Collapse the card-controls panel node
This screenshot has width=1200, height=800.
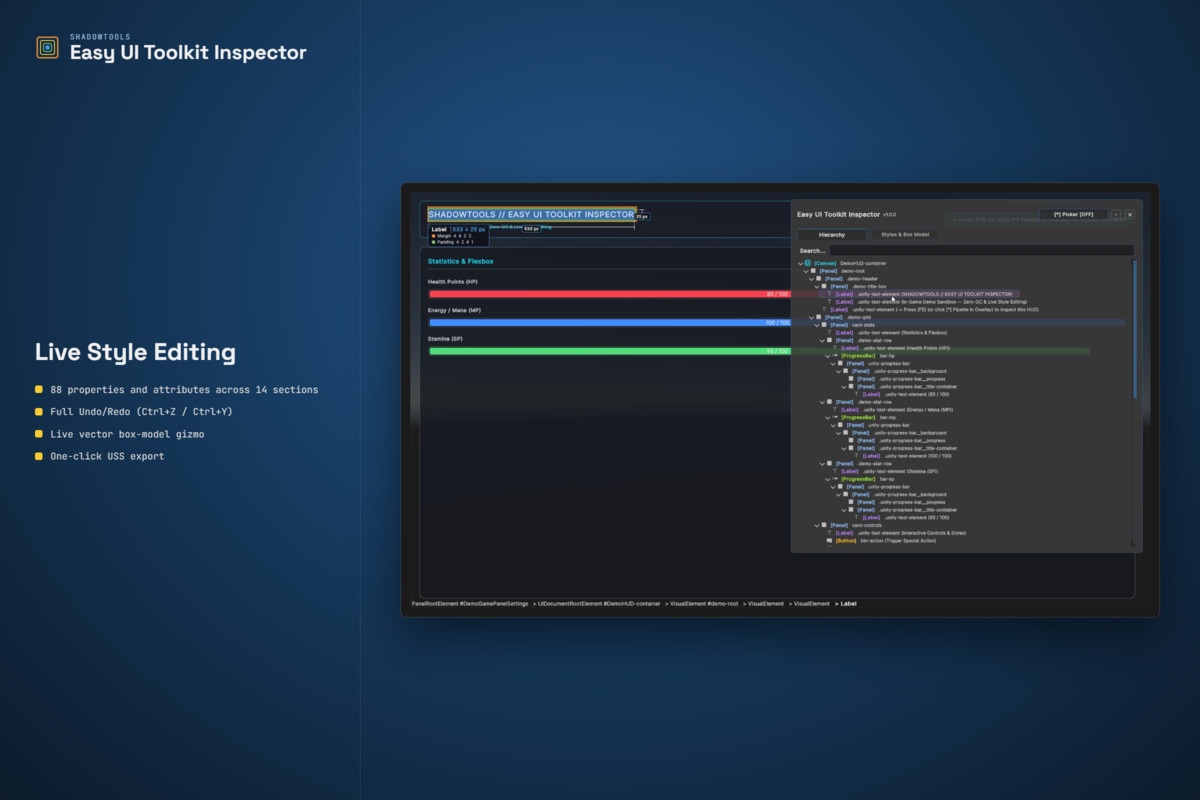coord(817,526)
